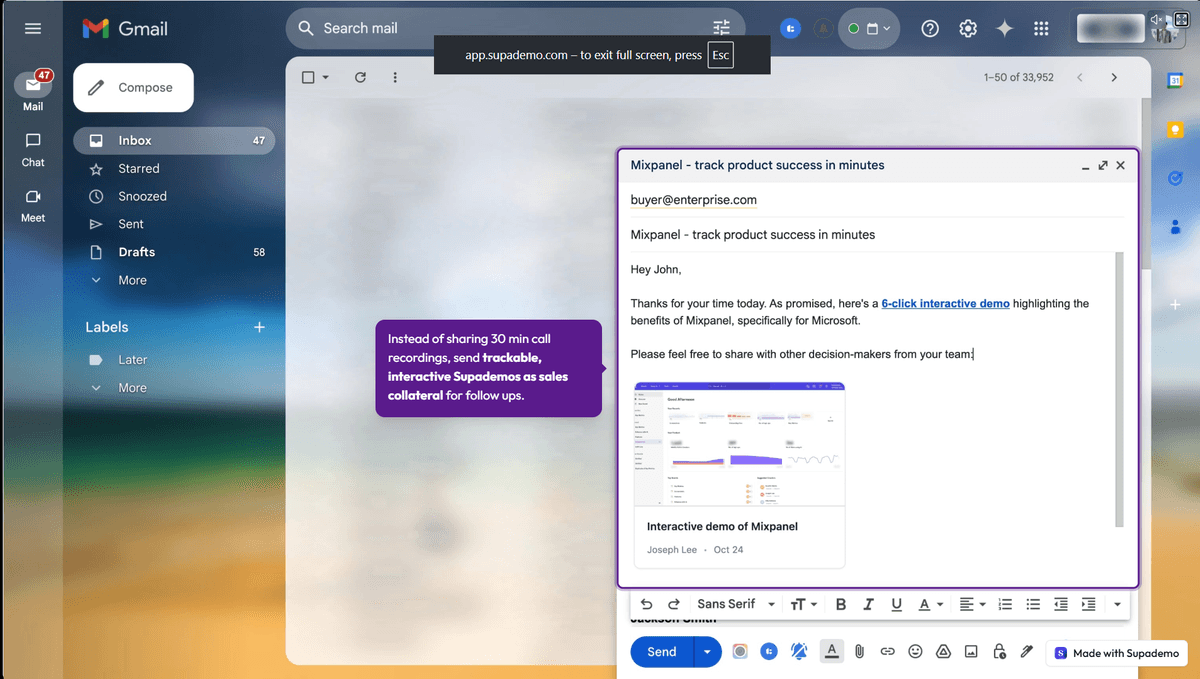Screen dimensions: 1200x679
Task: Toggle confidential mode lock icon
Action: pyautogui.click(x=999, y=652)
